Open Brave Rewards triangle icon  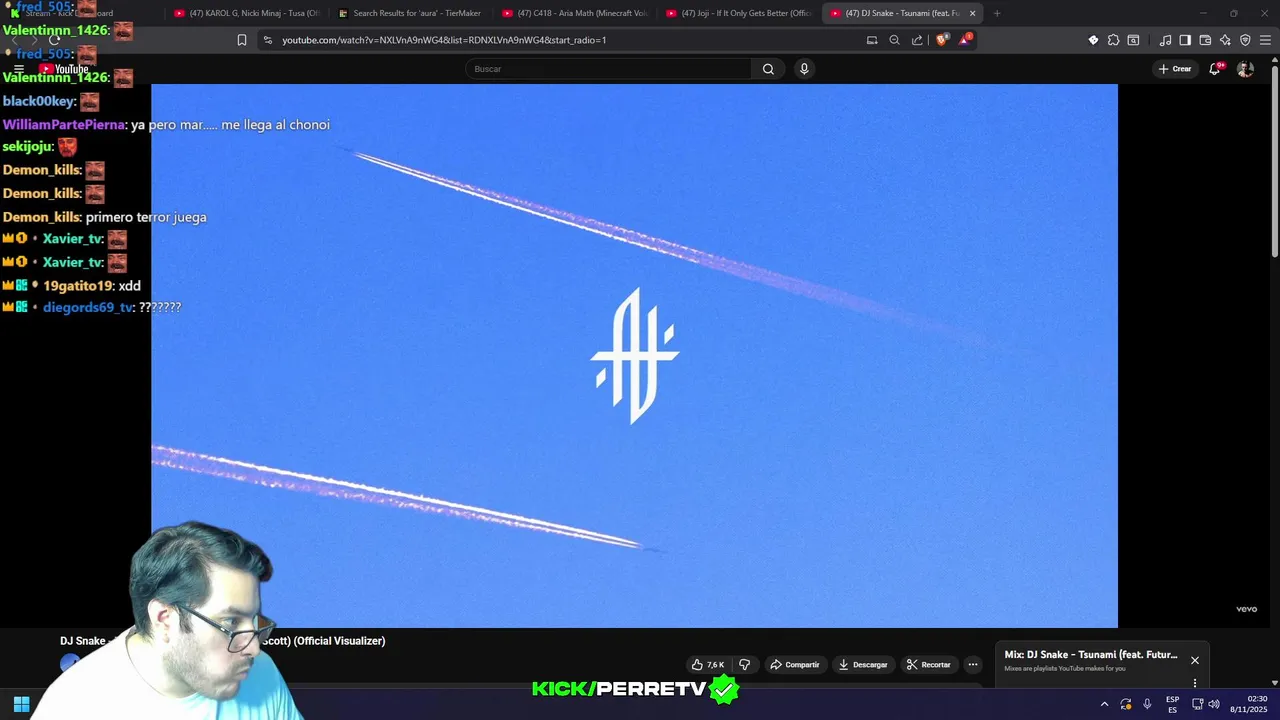[965, 40]
